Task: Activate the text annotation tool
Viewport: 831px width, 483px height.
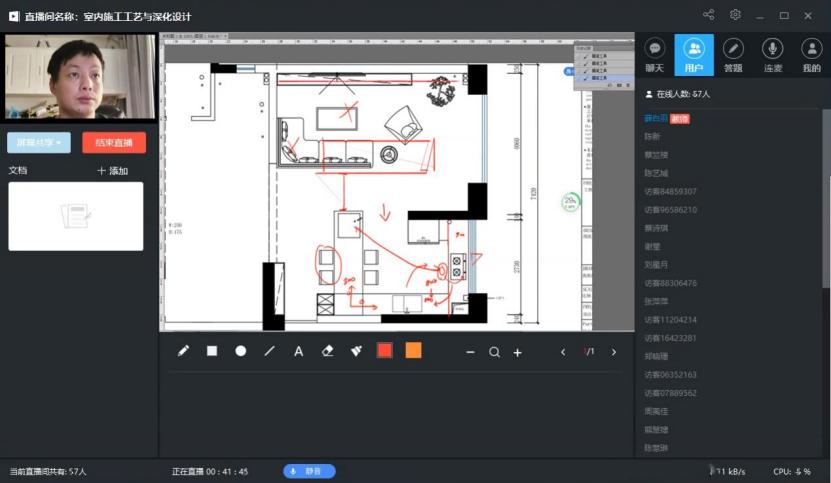Action: point(298,351)
